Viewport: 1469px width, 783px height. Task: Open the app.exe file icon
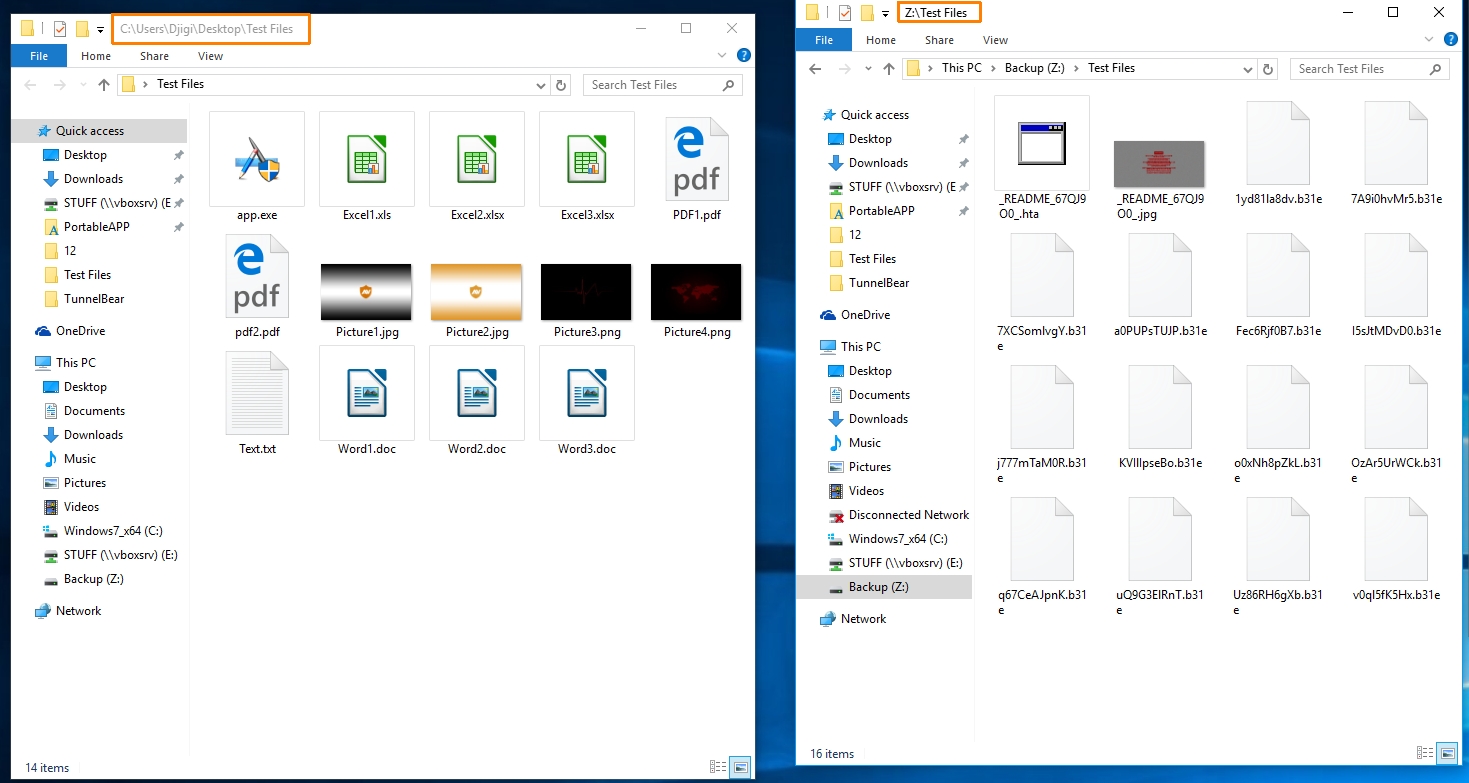[x=257, y=159]
